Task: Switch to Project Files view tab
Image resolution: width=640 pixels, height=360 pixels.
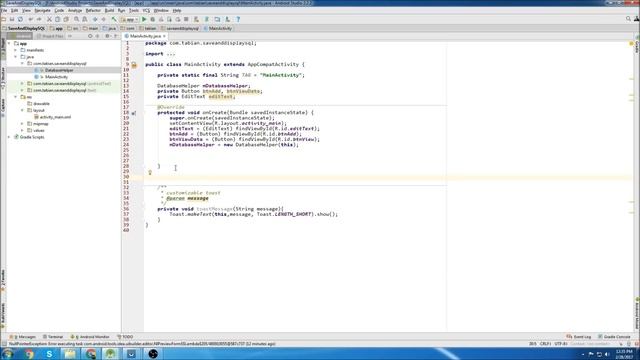Action: coord(50,36)
